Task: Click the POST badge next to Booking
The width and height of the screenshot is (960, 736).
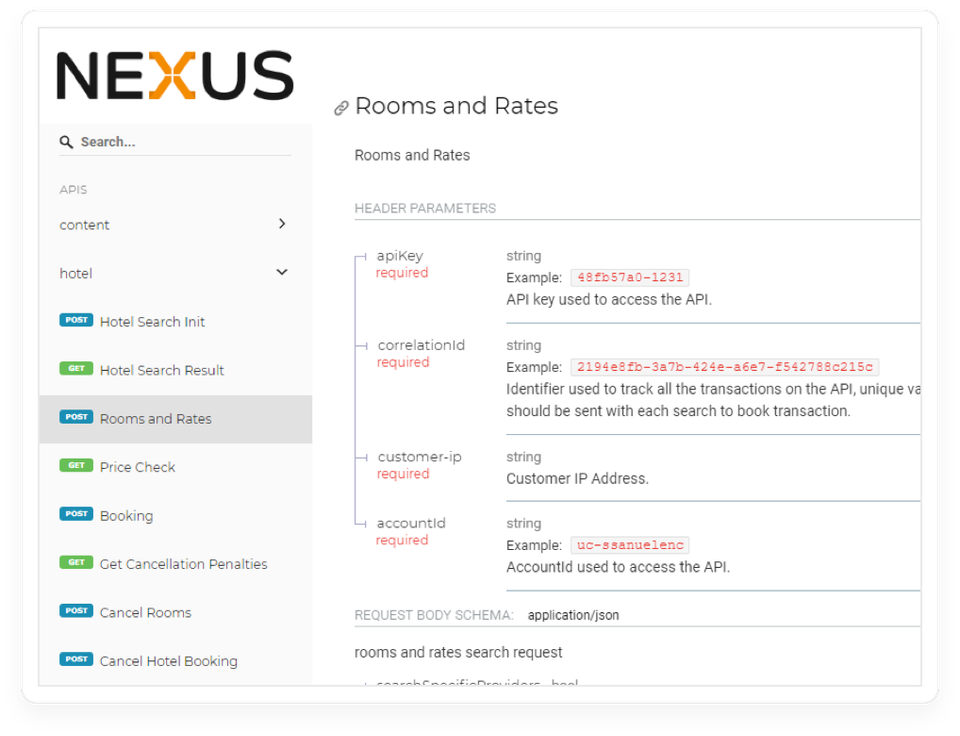Action: tap(76, 515)
